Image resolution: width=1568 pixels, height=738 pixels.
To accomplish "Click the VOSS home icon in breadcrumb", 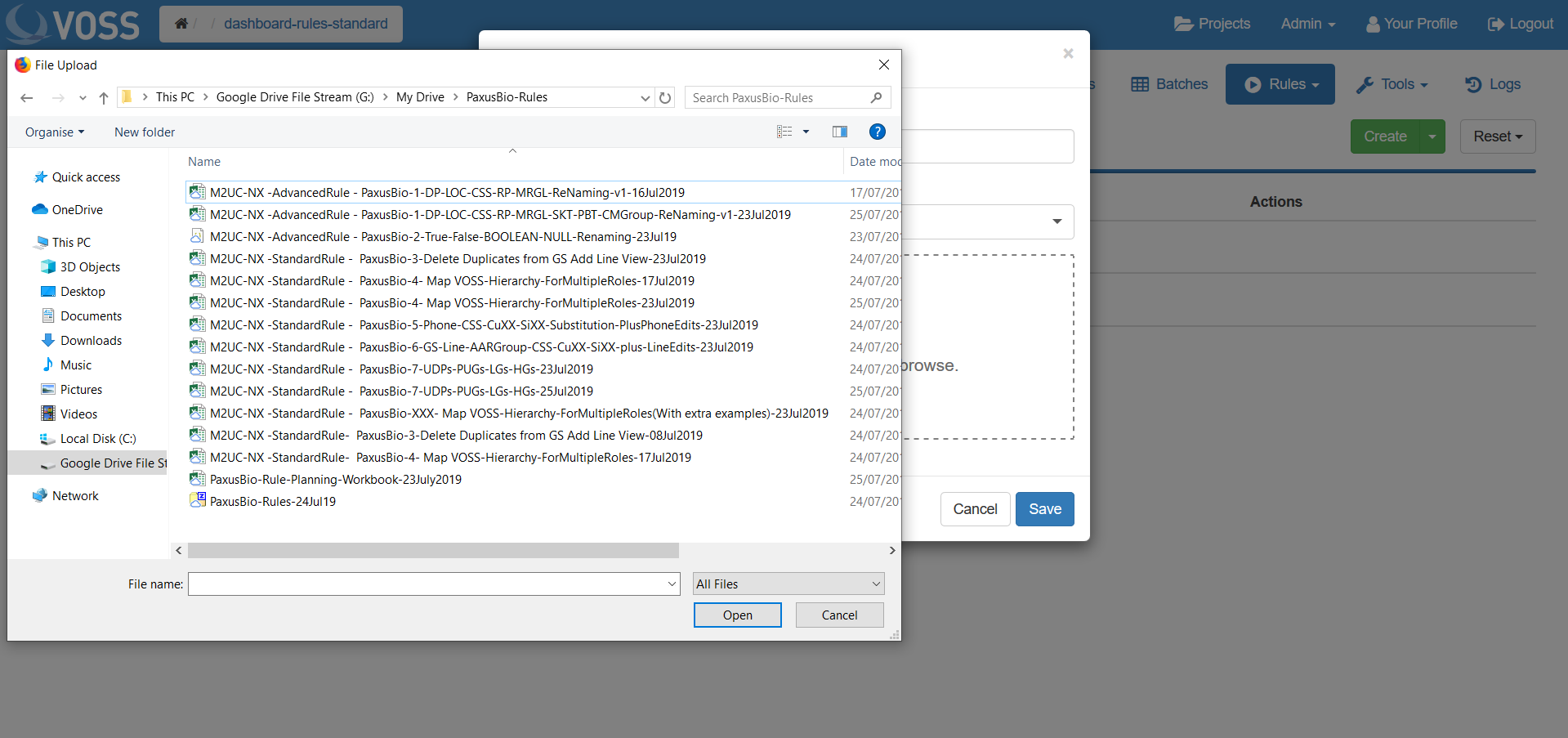I will click(x=181, y=24).
